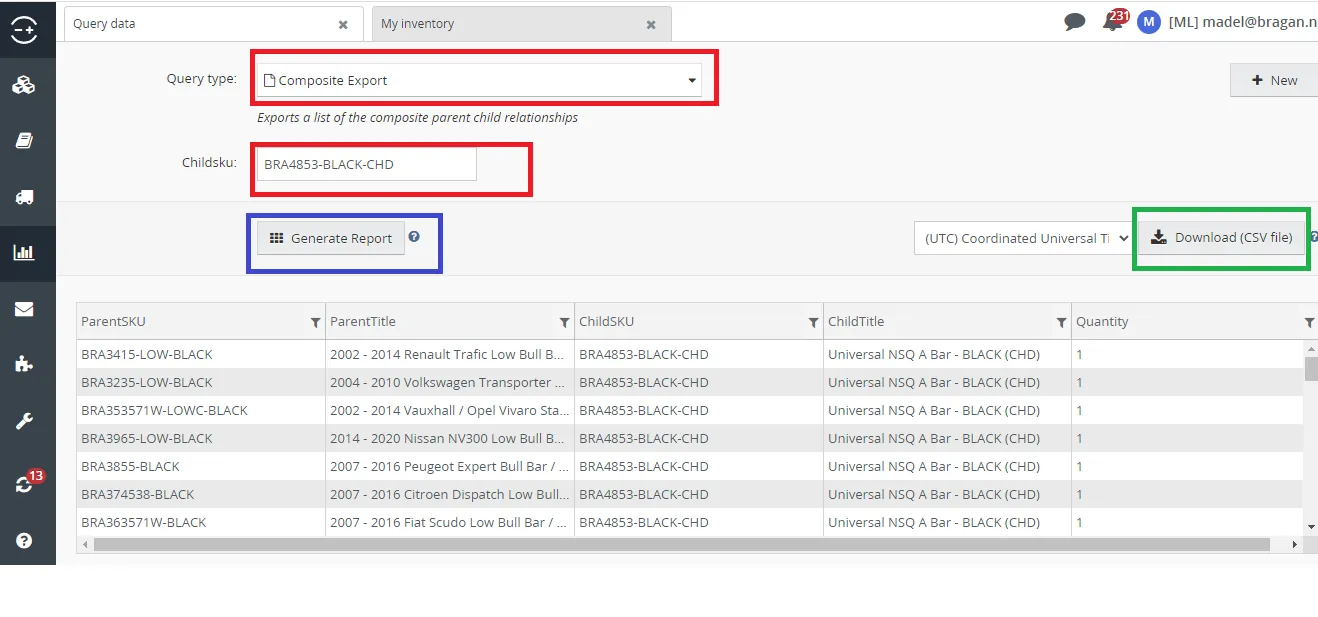Click the horizontal scrollbar thumb of the table
This screenshot has width=1318, height=617.
682,545
